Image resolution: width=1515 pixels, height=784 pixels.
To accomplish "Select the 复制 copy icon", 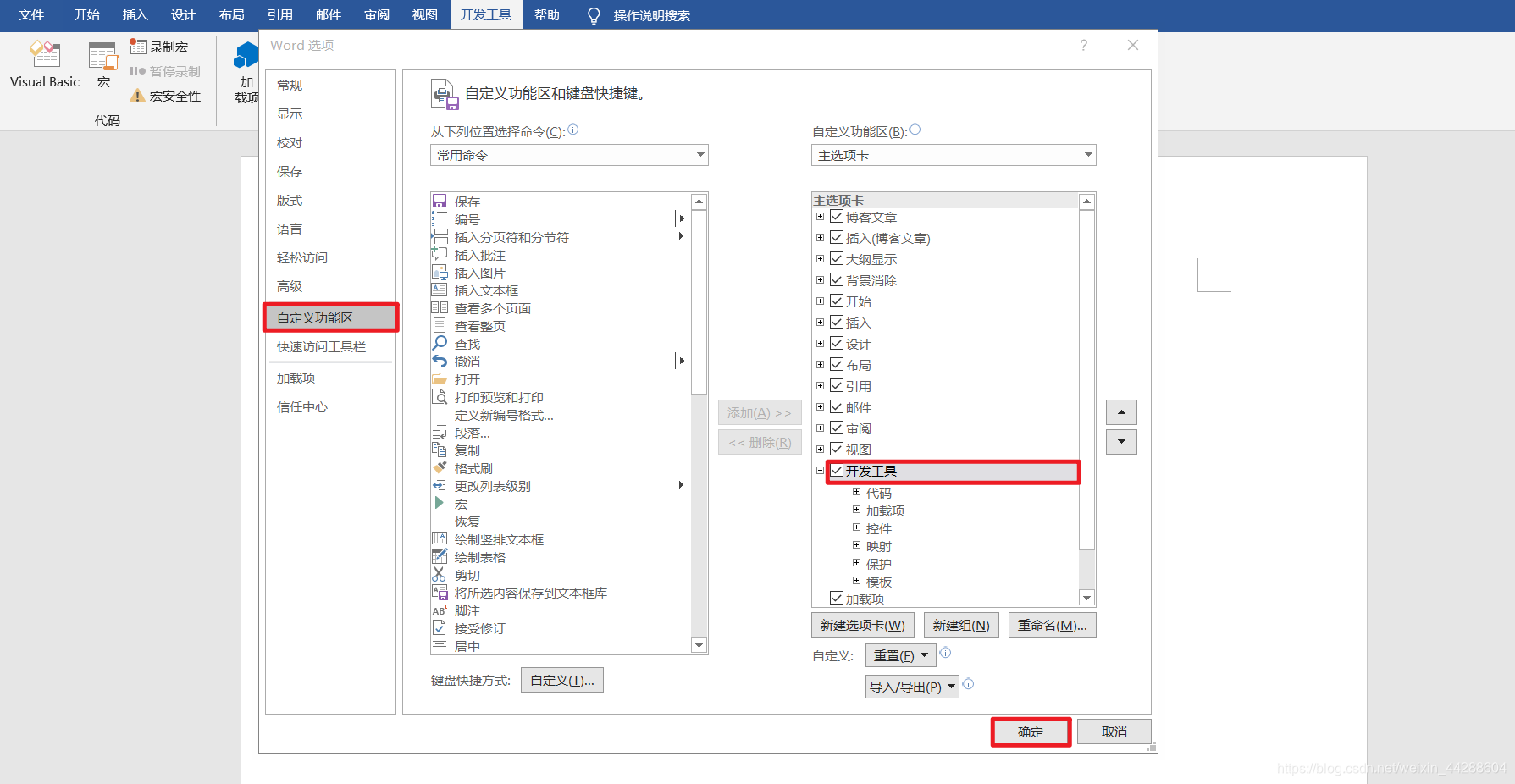I will tap(440, 450).
